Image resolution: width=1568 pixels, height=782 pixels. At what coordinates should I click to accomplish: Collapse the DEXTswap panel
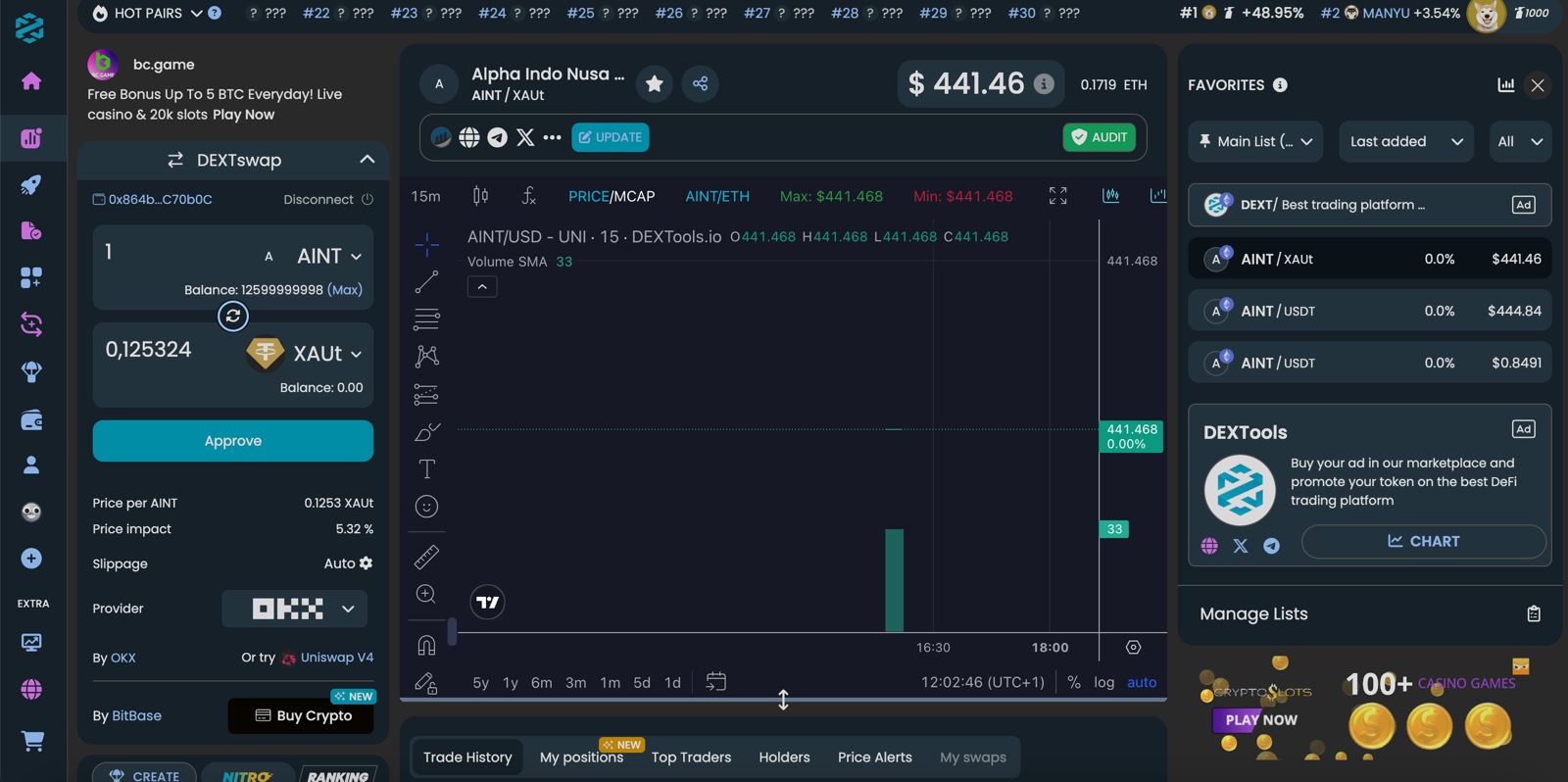click(x=367, y=159)
